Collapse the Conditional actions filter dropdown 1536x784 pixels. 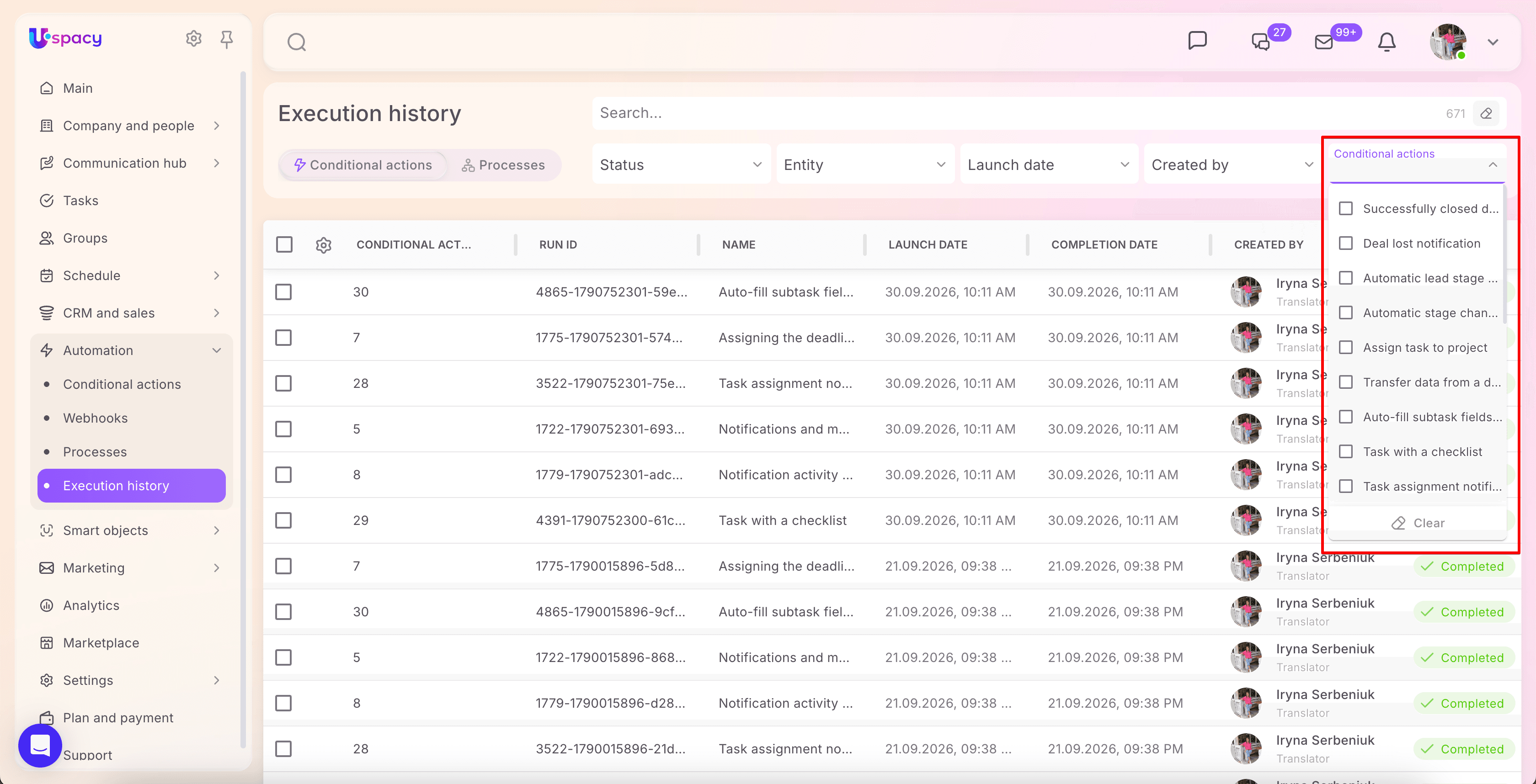pos(1493,164)
